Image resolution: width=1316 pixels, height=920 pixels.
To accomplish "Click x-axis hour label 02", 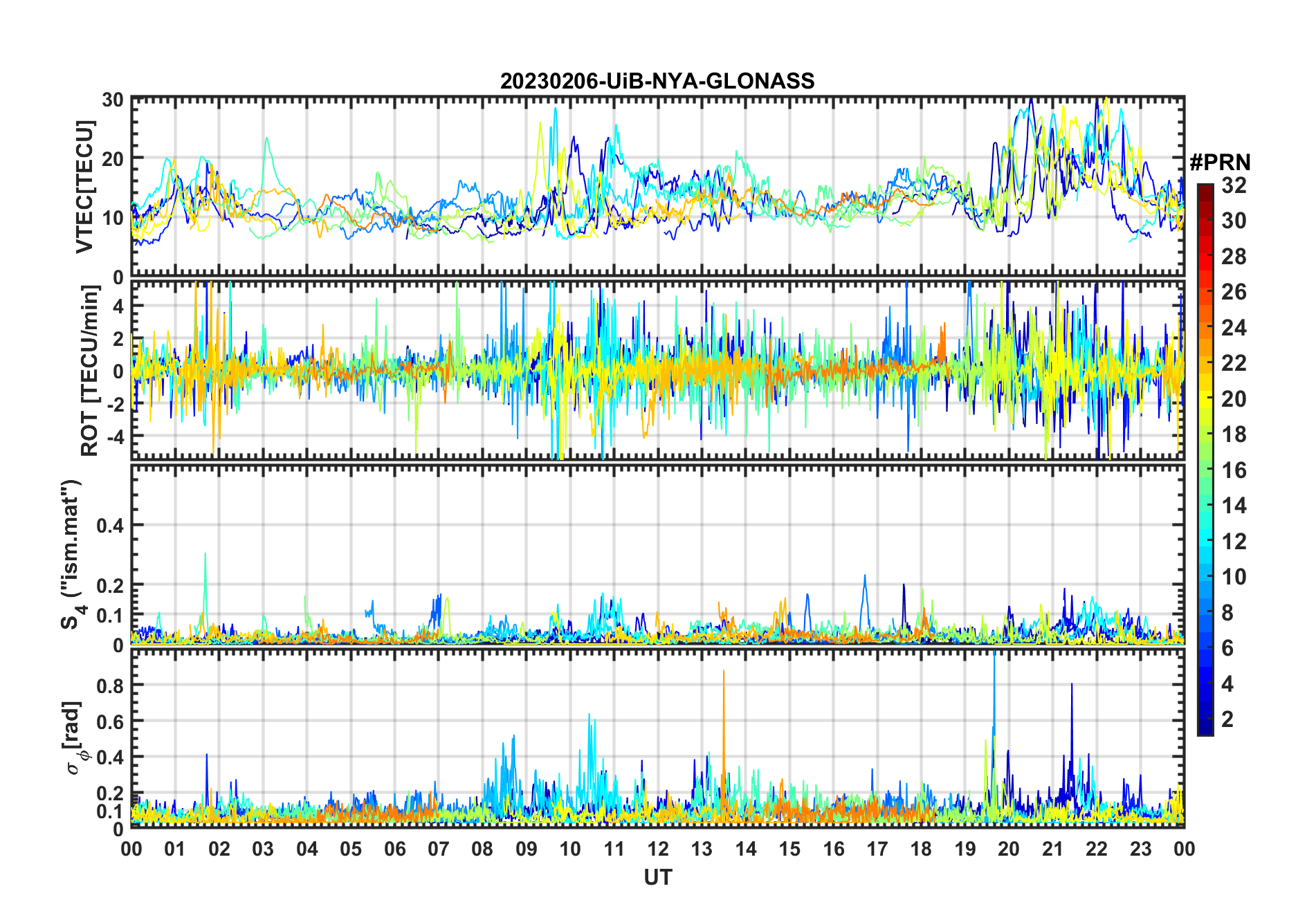I will tap(219, 849).
